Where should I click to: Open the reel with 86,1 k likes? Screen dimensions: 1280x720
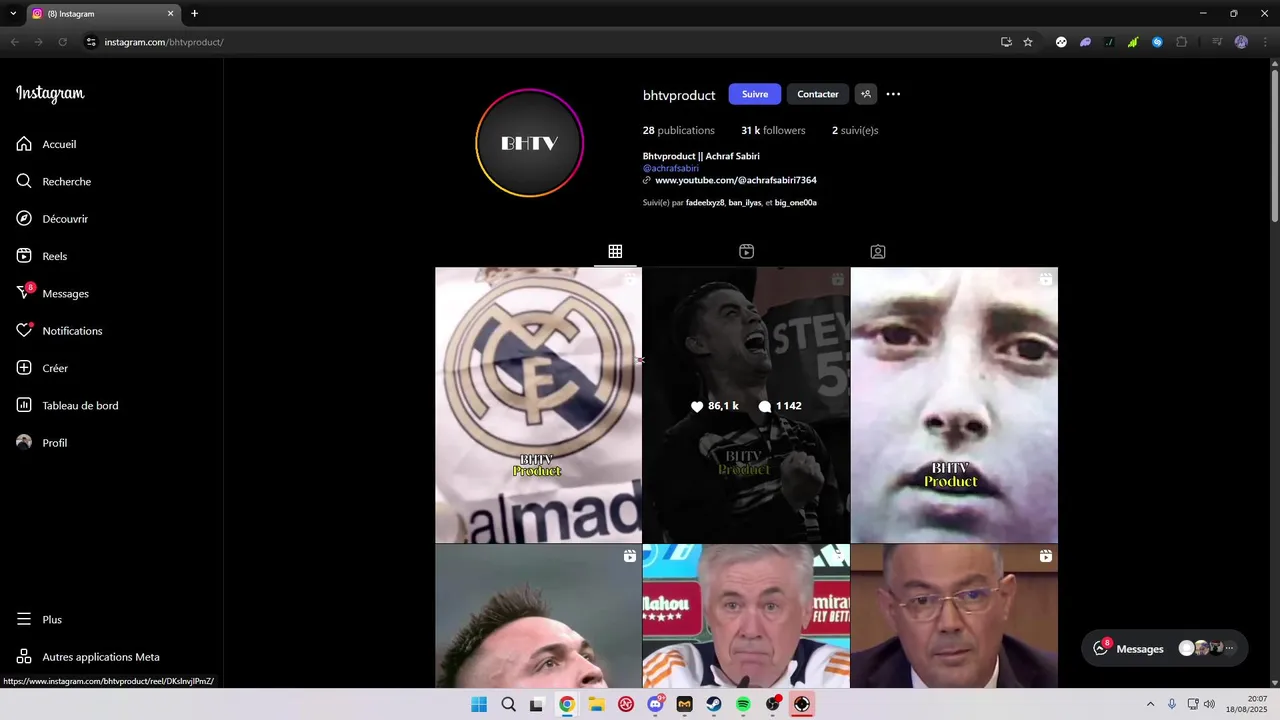(x=746, y=405)
